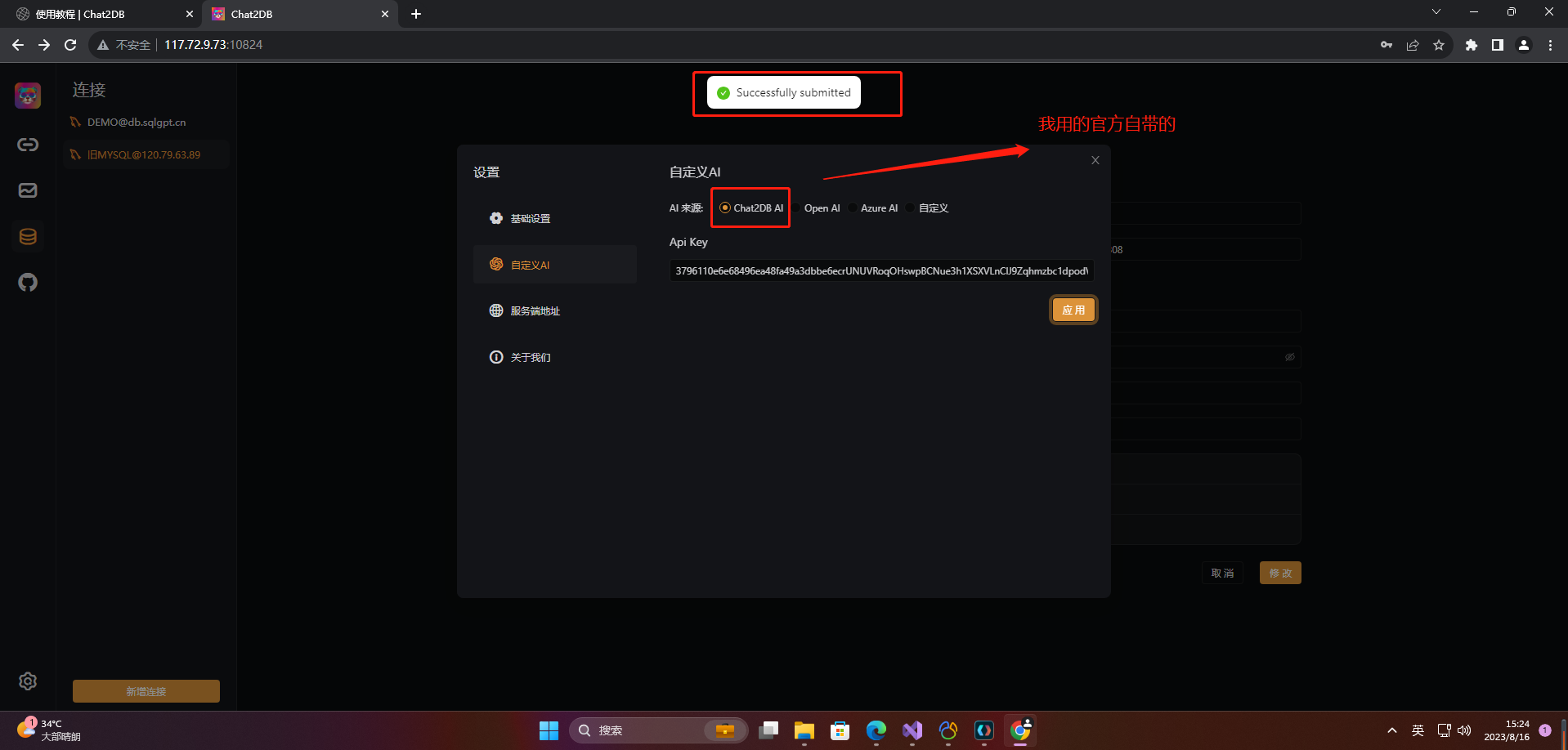Expand the Chrome tab search chevron
The image size is (1568, 750).
click(1436, 12)
